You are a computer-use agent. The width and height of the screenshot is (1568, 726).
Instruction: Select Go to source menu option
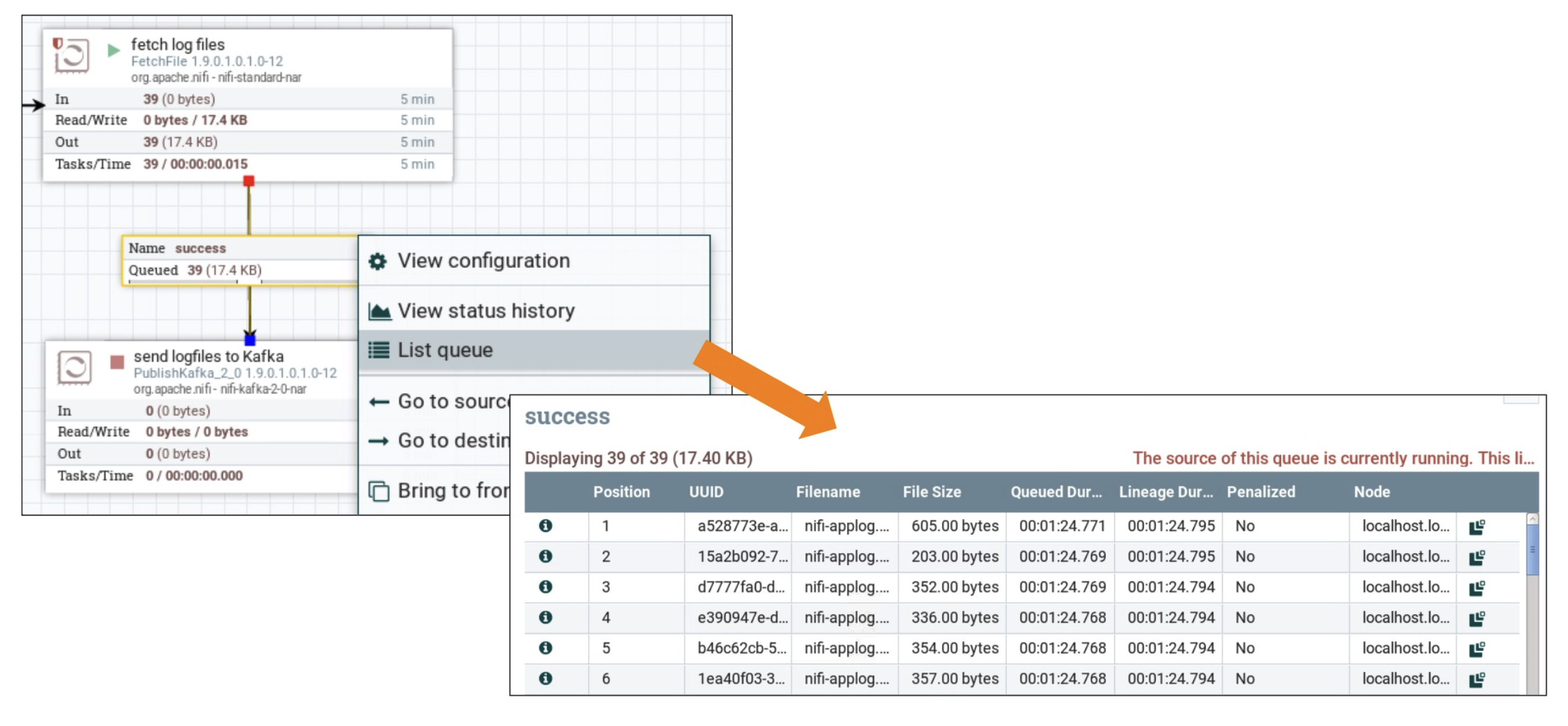coord(451,402)
